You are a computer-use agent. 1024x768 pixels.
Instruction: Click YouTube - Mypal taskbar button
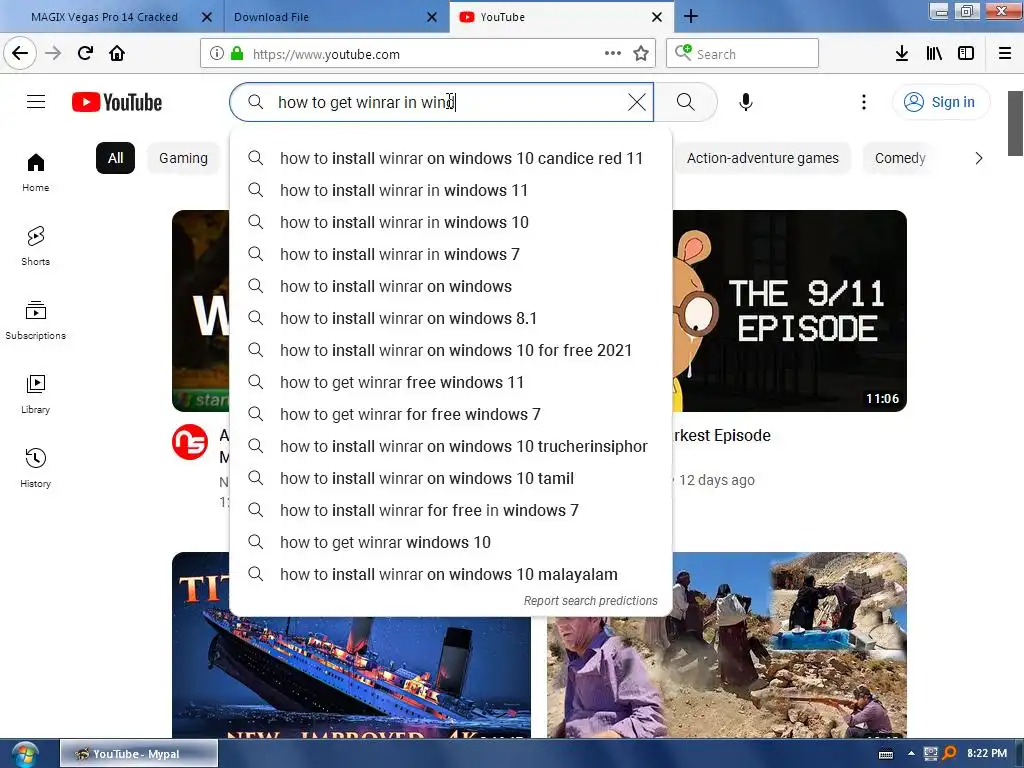click(139, 754)
